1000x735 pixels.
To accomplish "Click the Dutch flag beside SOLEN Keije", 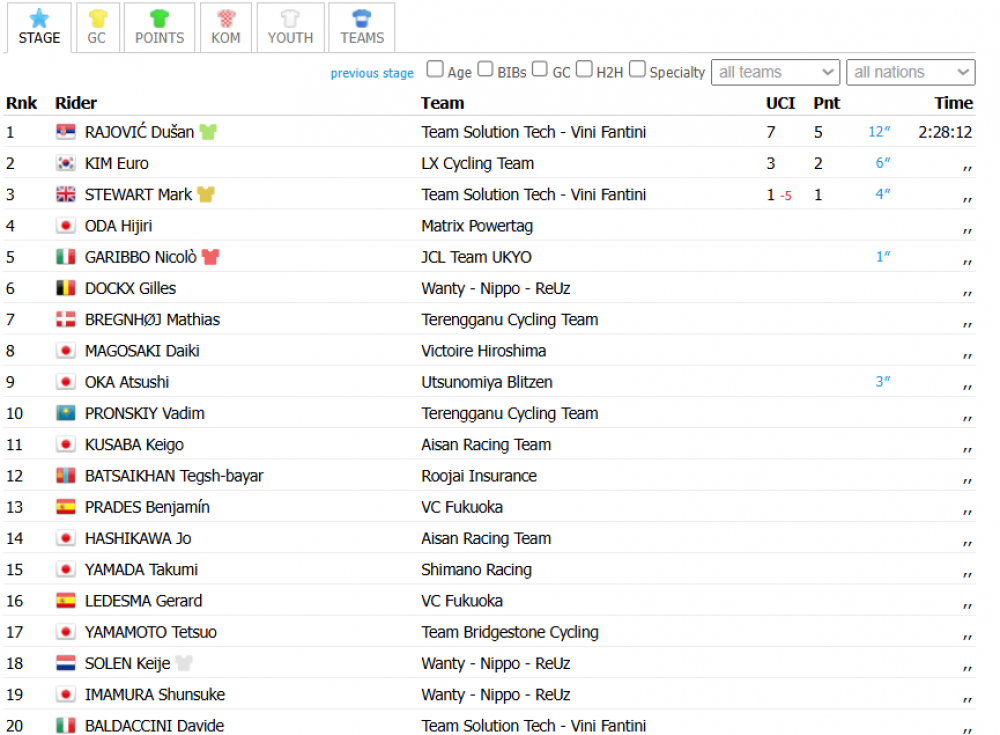I will pyautogui.click(x=66, y=664).
